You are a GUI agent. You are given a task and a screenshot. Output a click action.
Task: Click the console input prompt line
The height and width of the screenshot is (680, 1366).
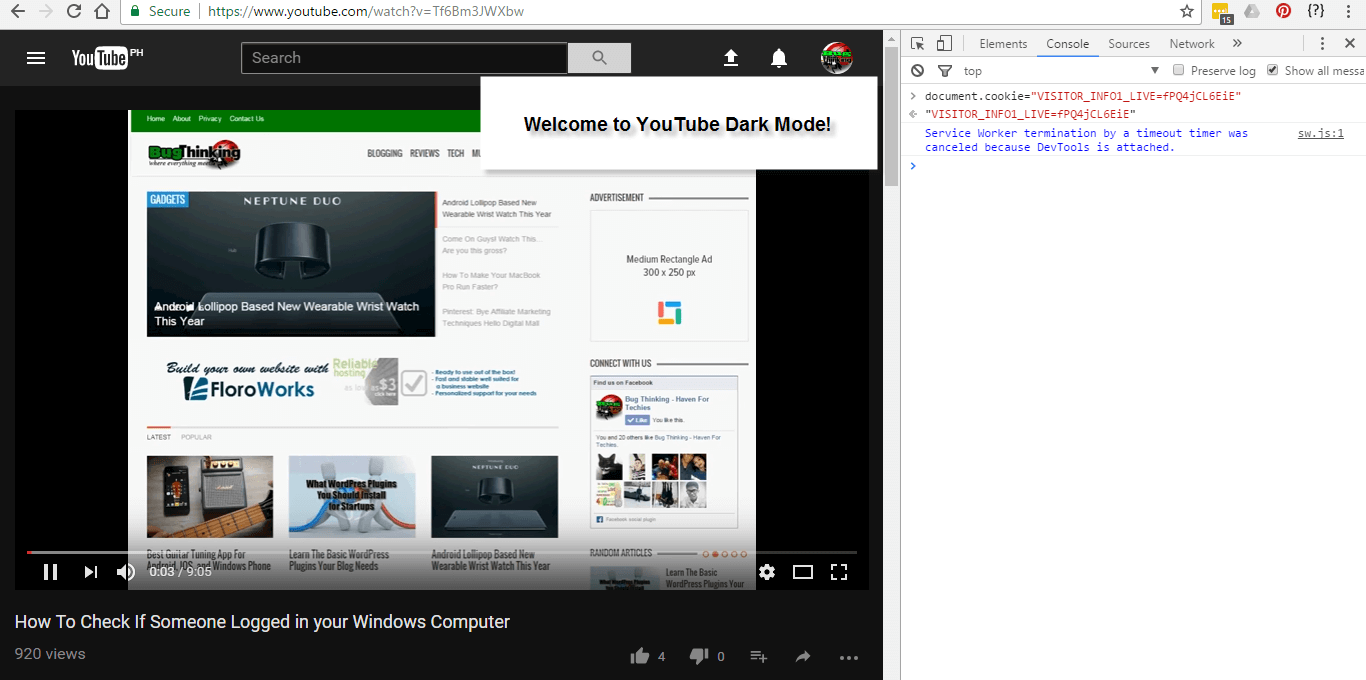pos(1135,166)
